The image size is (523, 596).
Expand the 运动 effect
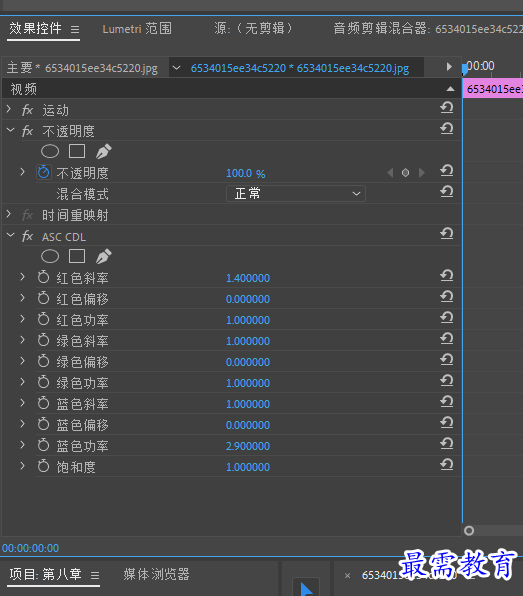[x=9, y=109]
